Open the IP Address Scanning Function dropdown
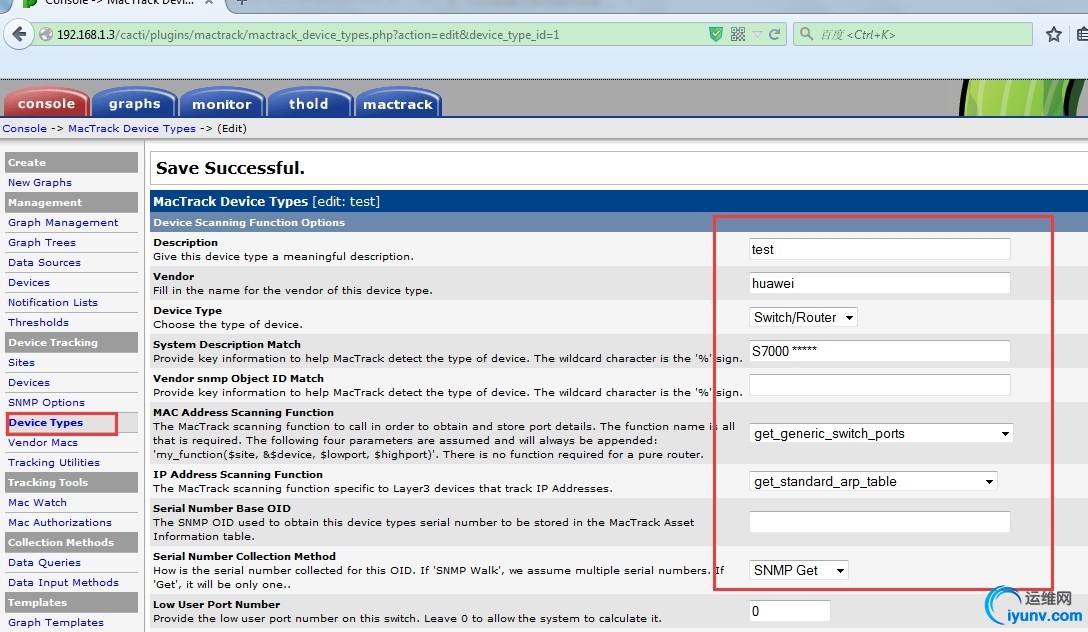 point(873,481)
